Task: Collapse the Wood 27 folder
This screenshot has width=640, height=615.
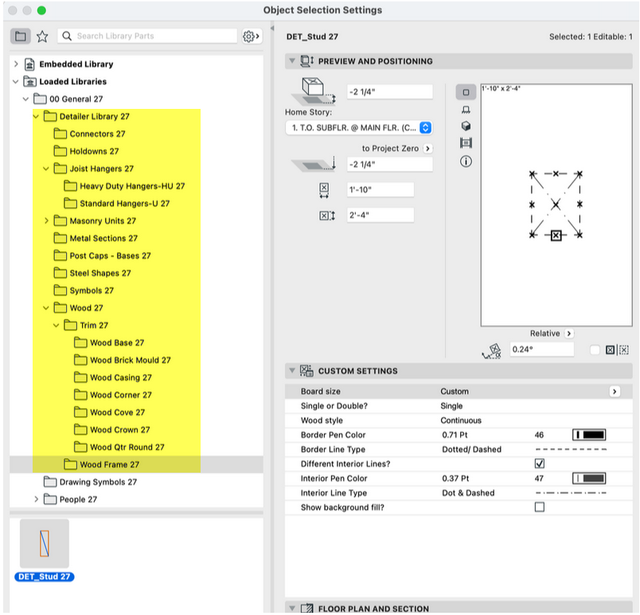Action: pos(46,308)
